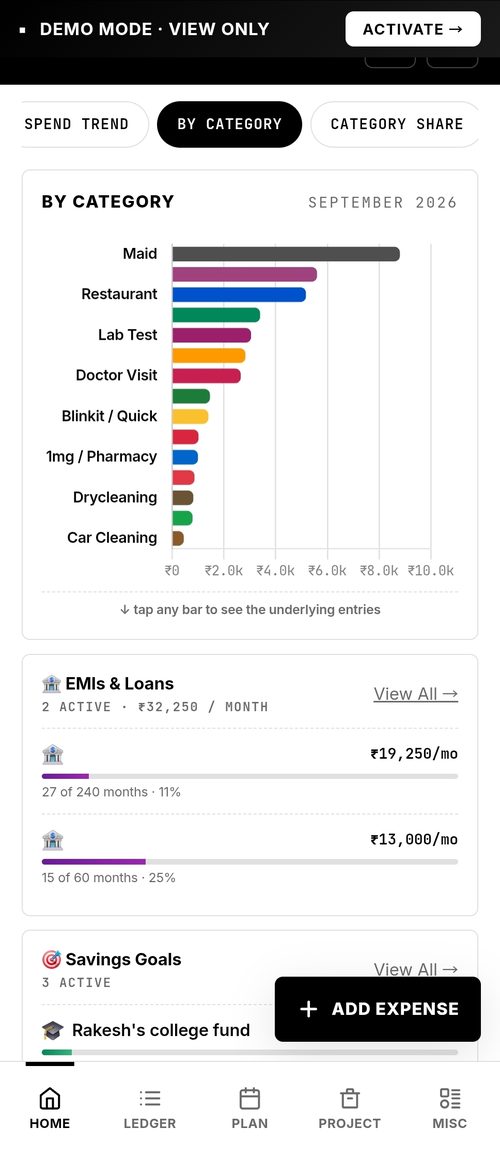The height and width of the screenshot is (1159, 500).
Task: Open the Misc grid icon
Action: click(x=450, y=1098)
